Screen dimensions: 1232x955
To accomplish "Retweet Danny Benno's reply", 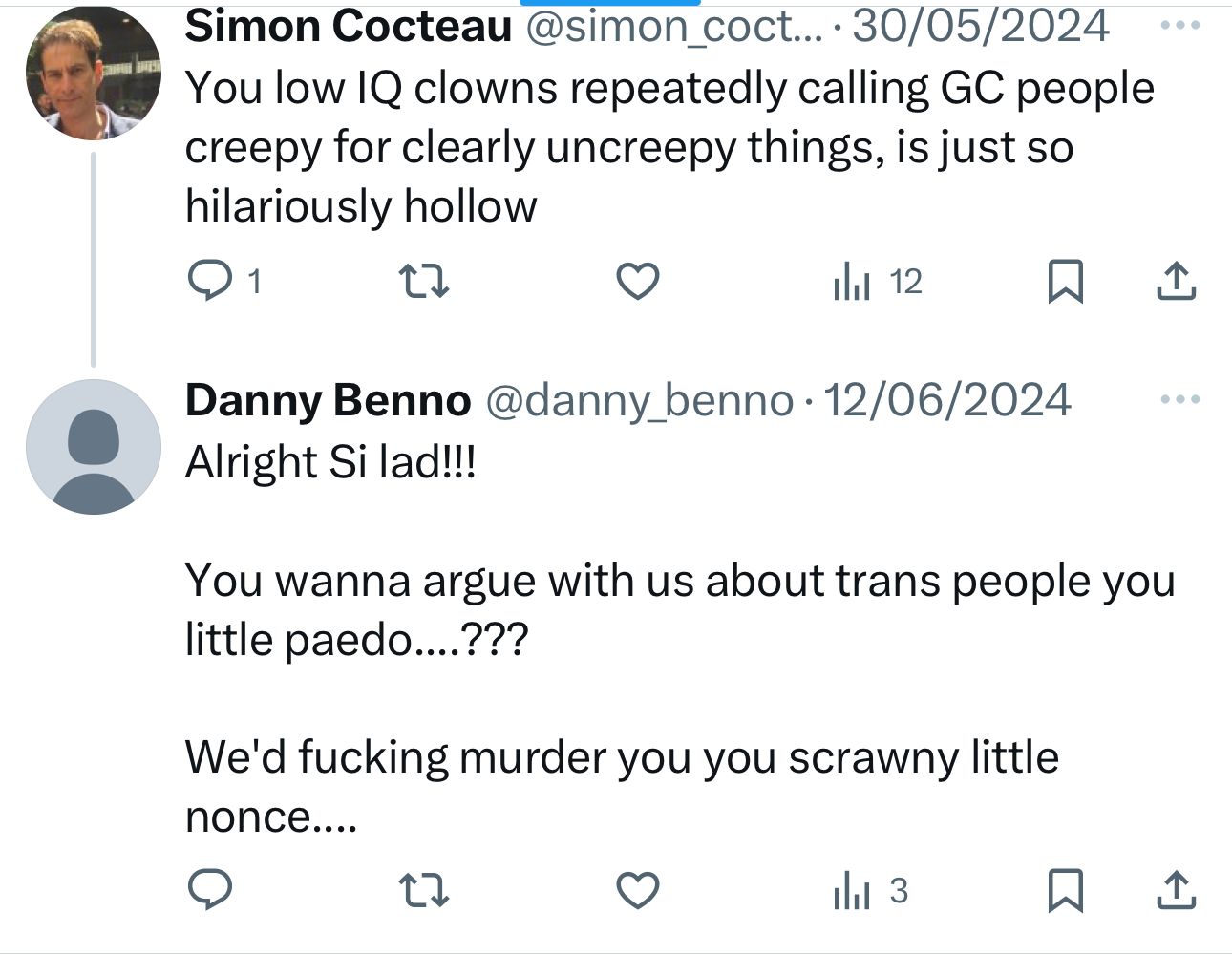I will 423,891.
